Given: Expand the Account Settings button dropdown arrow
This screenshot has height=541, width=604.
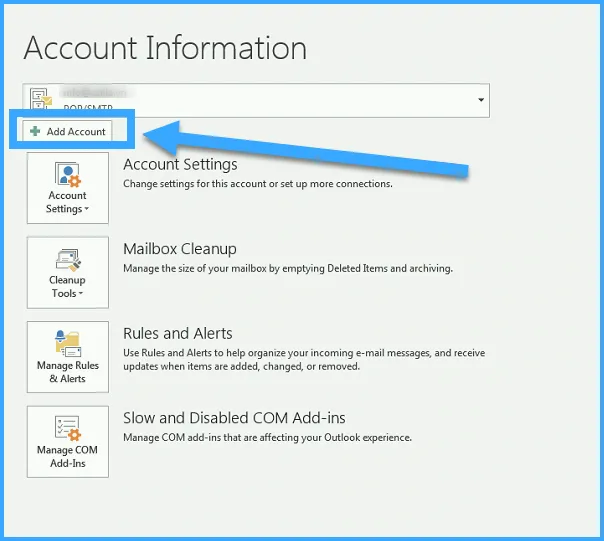Looking at the screenshot, I should tap(87, 210).
